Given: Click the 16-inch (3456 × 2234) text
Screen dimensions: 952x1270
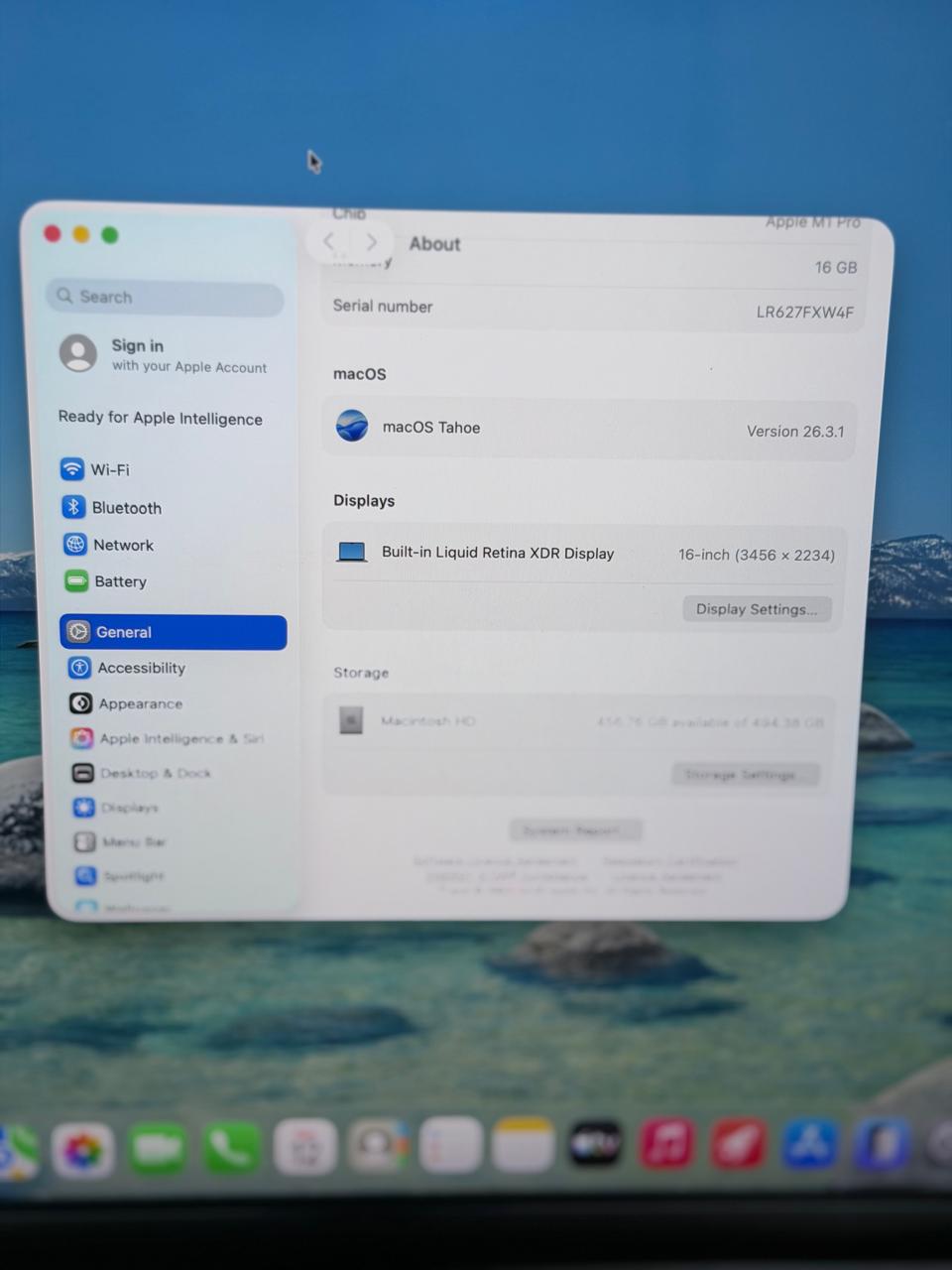Looking at the screenshot, I should click(x=757, y=555).
